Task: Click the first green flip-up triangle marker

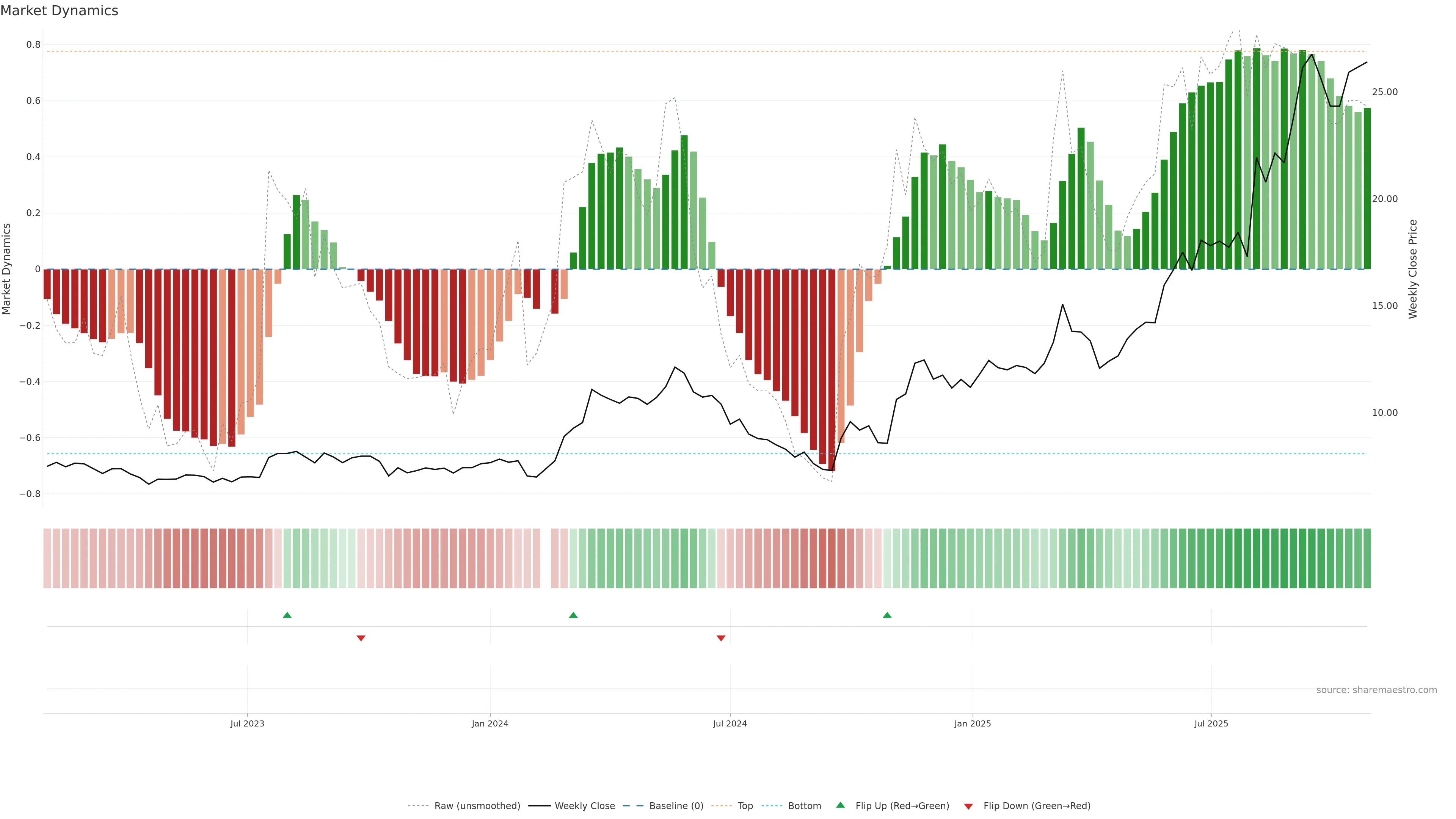Action: (x=287, y=615)
